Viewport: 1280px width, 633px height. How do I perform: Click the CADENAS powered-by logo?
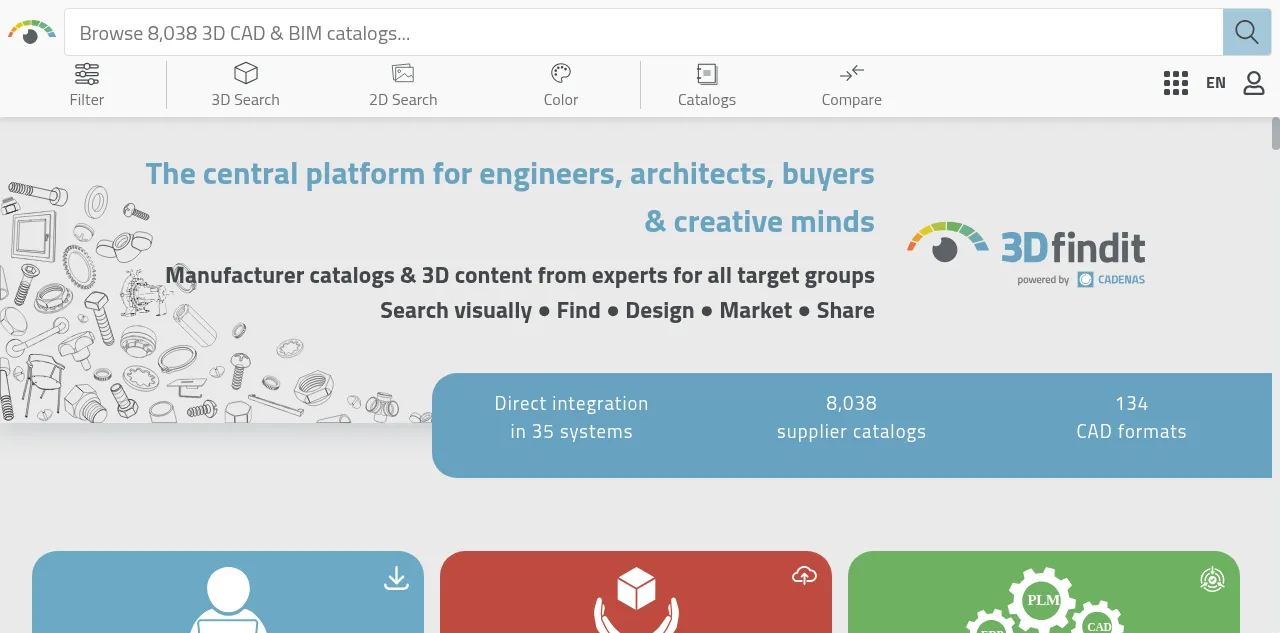(1111, 280)
